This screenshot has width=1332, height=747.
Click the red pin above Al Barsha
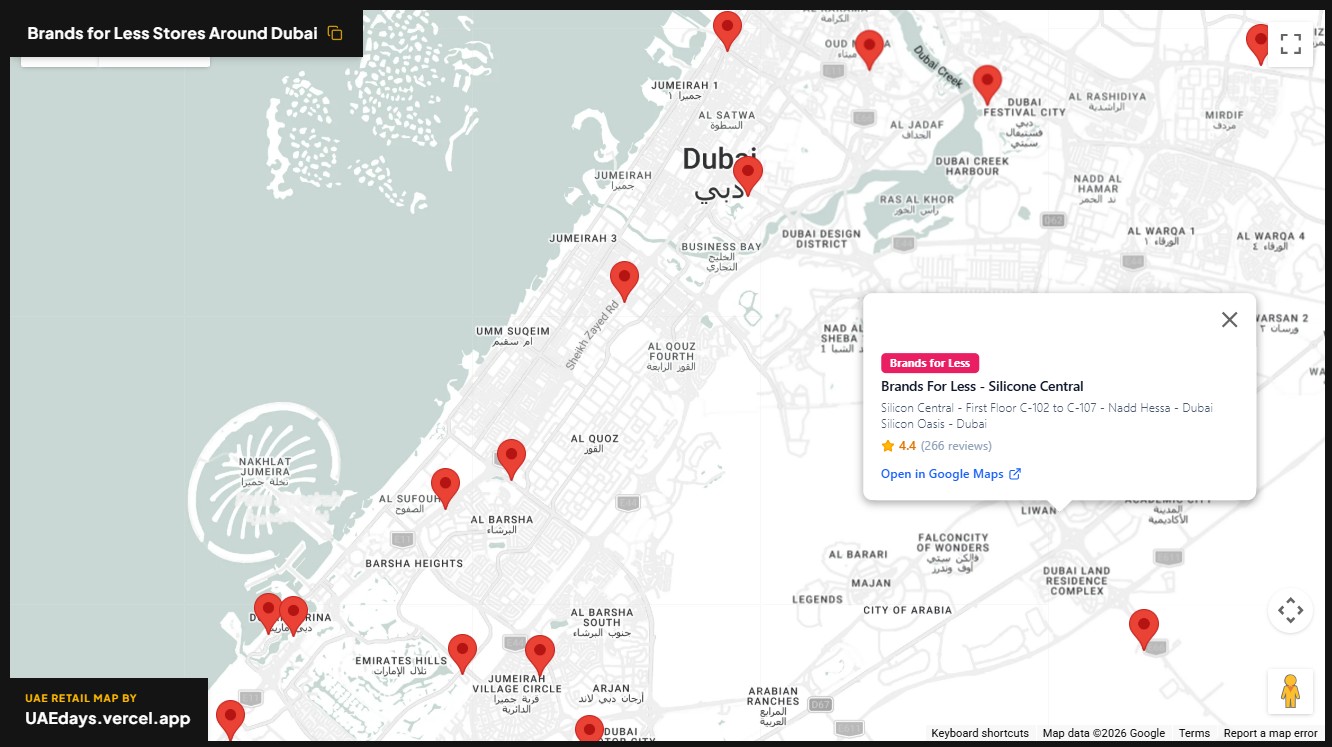point(511,459)
